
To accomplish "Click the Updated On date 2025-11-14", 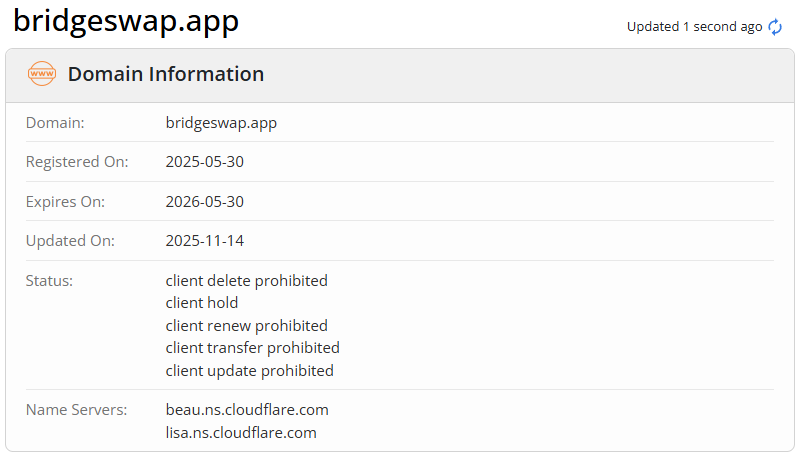I will pos(205,241).
